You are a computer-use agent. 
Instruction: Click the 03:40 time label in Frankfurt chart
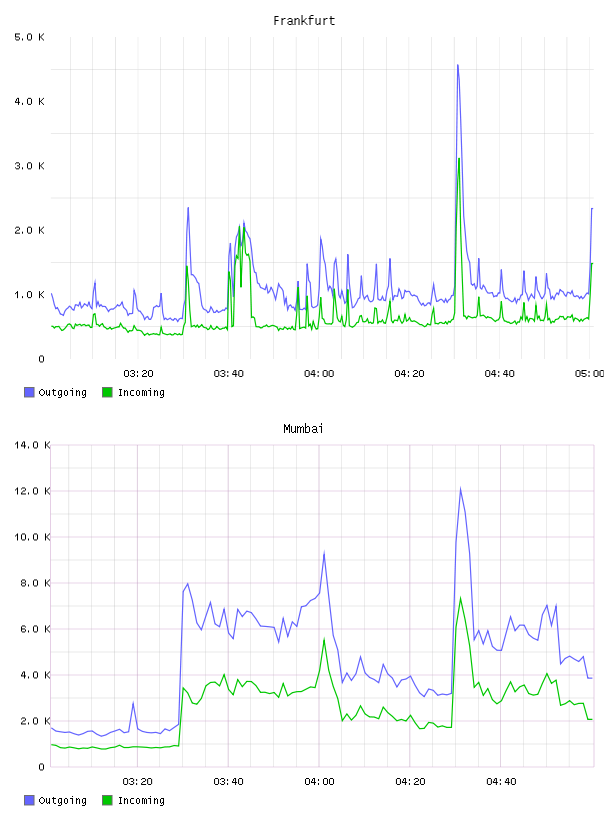click(229, 374)
